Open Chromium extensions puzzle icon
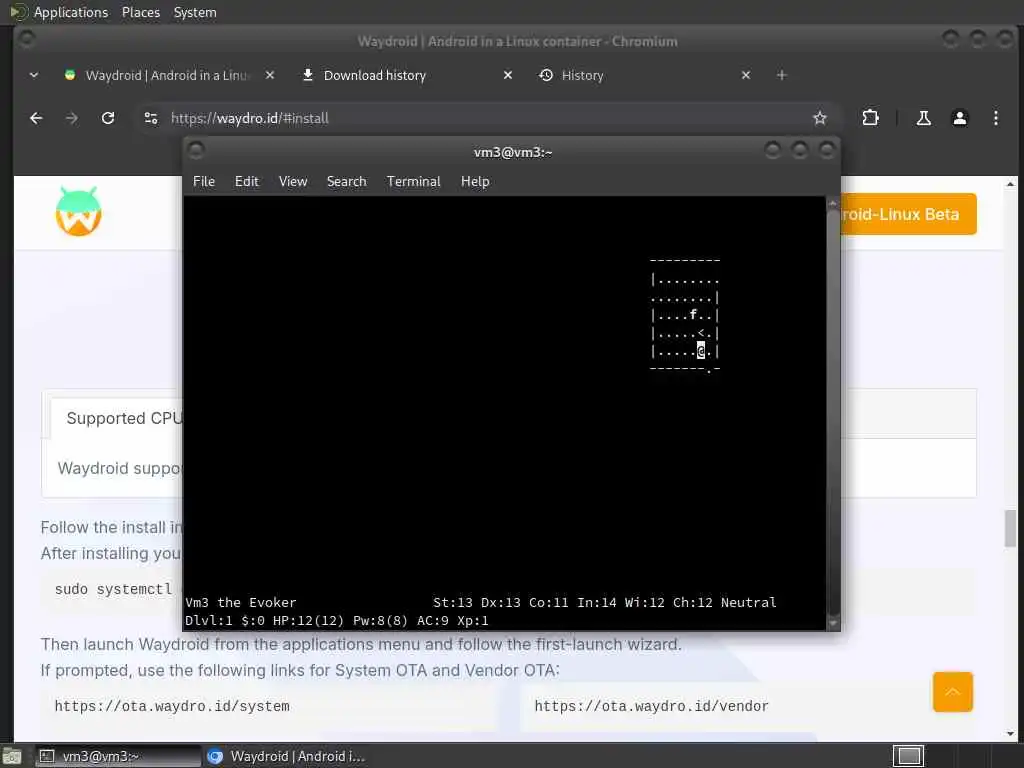The height and width of the screenshot is (768, 1024). (871, 118)
